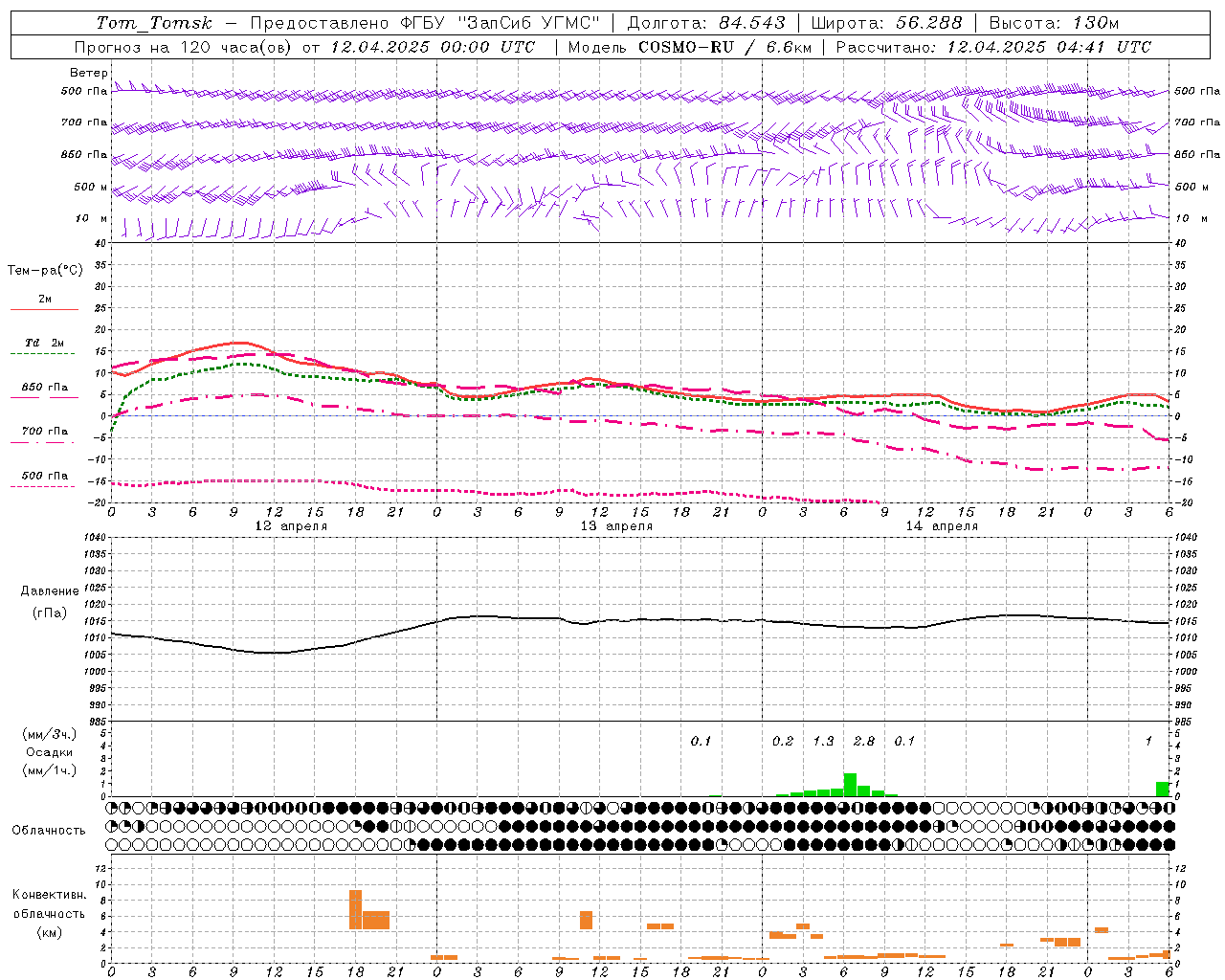The height and width of the screenshot is (980, 1225).
Task: Click the (мм/3ч.) precipitation unit label
Action: coord(50,734)
